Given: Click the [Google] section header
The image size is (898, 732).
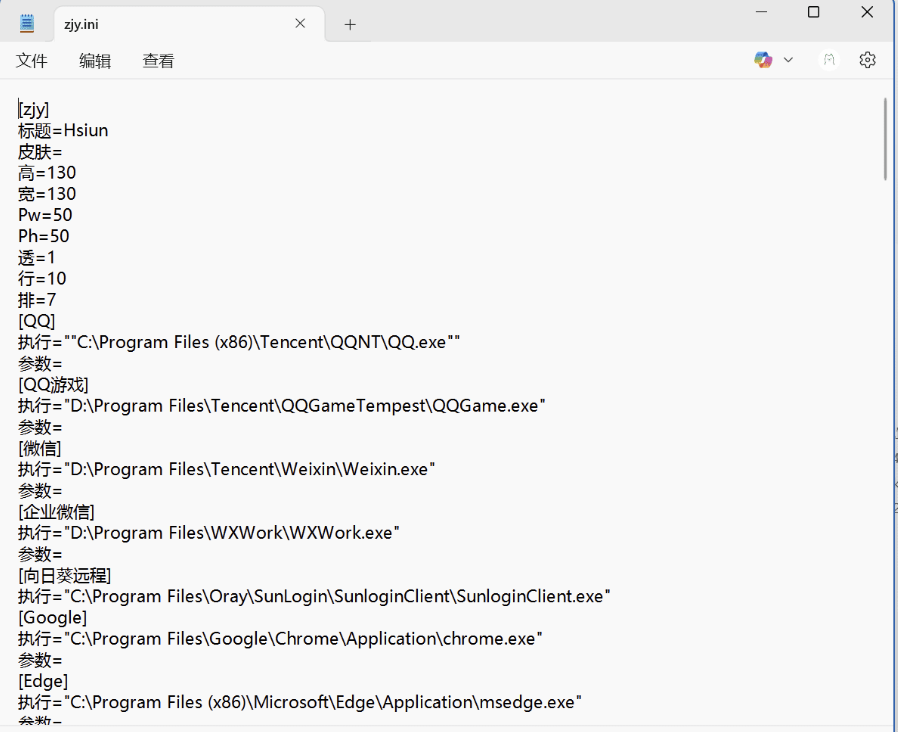Looking at the screenshot, I should [52, 617].
